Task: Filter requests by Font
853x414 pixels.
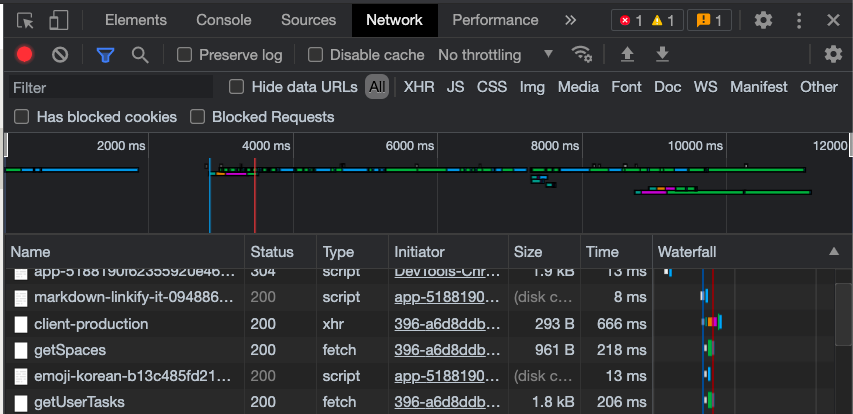Action: [x=626, y=87]
